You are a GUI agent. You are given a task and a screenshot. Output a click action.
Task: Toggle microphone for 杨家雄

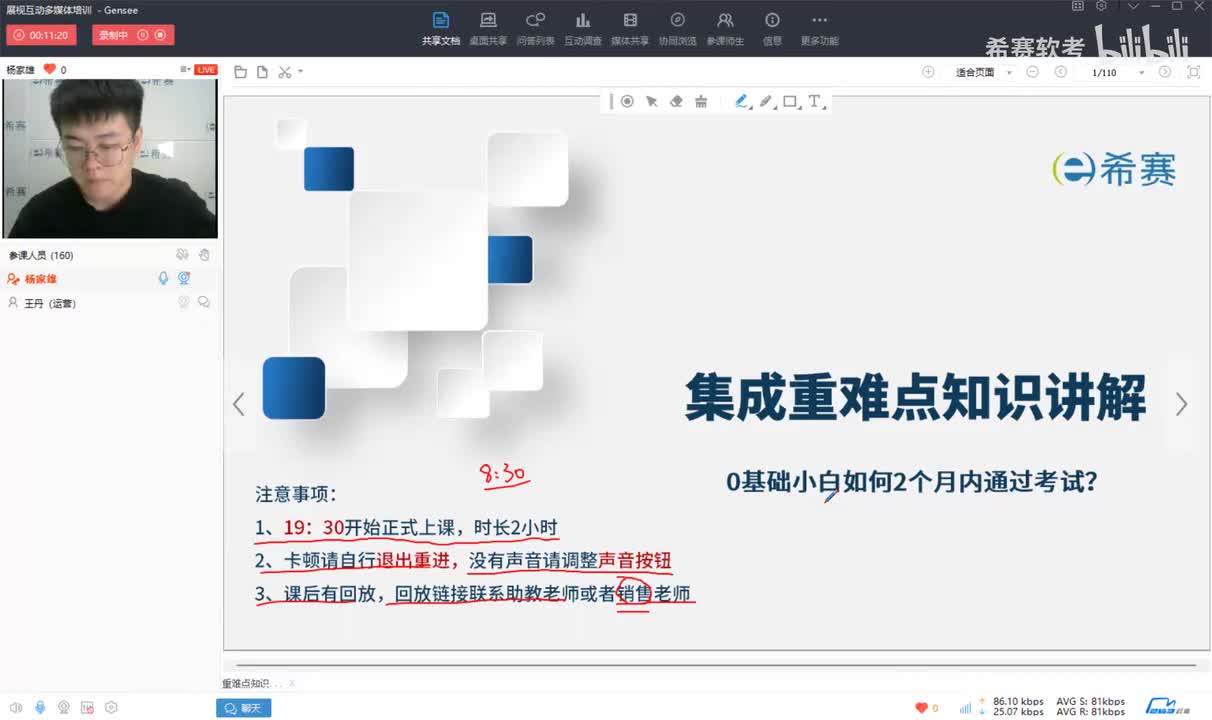[164, 279]
